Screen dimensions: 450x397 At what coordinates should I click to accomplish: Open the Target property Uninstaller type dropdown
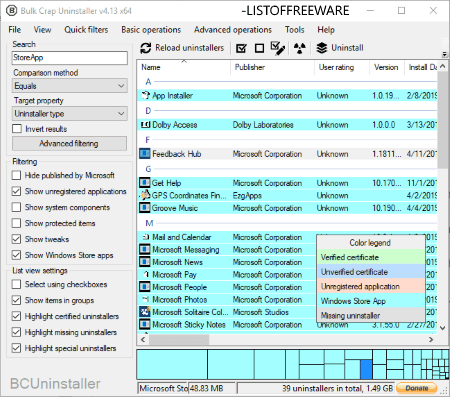tap(70, 114)
